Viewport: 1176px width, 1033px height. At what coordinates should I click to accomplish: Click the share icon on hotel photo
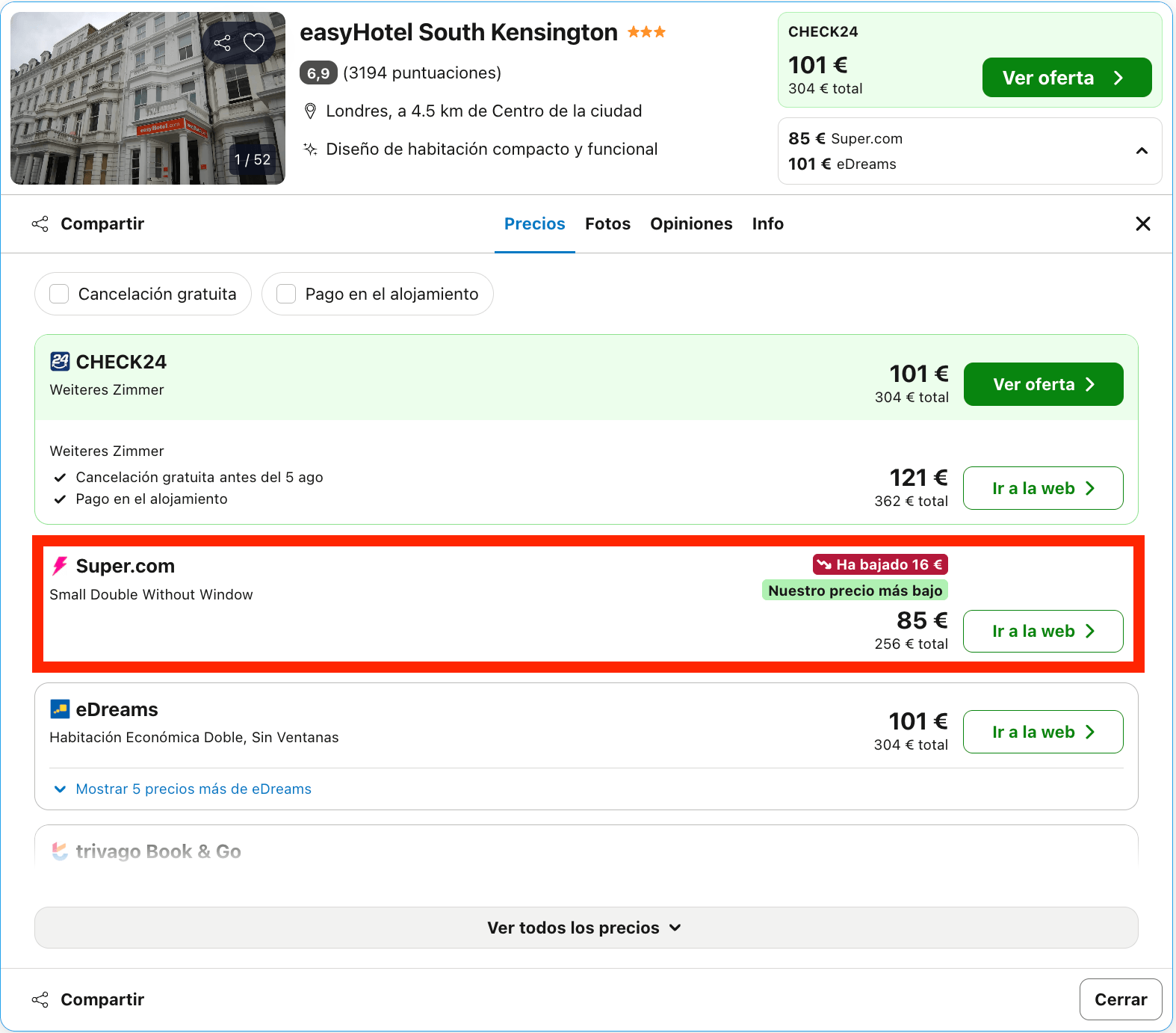[222, 43]
